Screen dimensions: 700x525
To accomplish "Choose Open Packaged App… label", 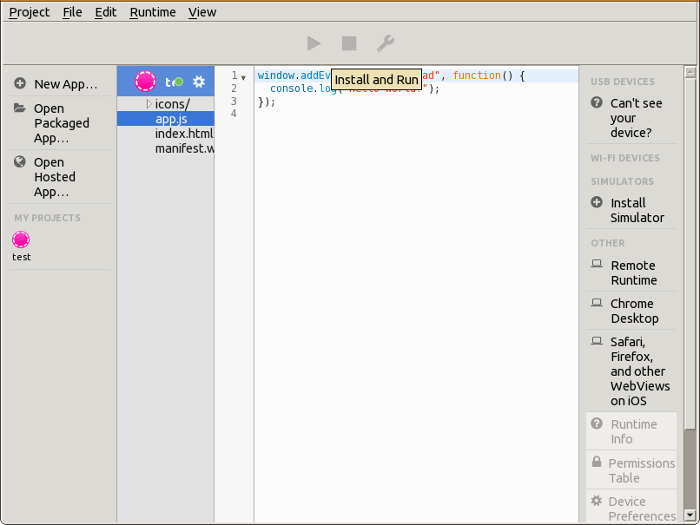I will click(62, 123).
